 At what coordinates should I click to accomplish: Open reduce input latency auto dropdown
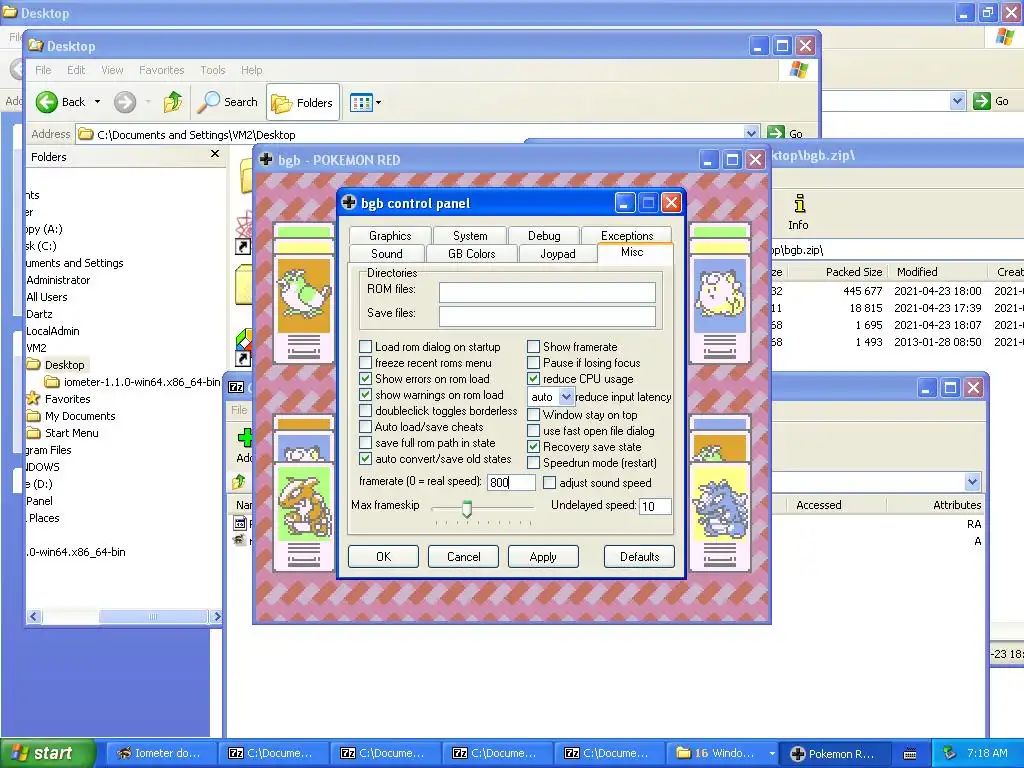tap(566, 396)
